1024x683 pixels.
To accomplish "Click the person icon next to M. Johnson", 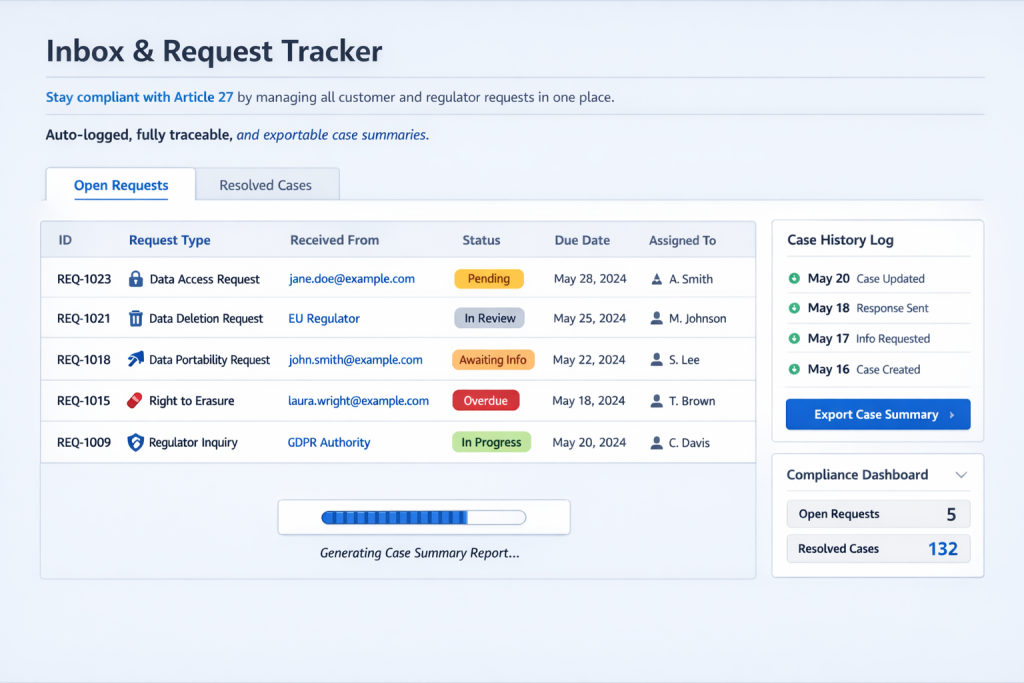I will (656, 319).
